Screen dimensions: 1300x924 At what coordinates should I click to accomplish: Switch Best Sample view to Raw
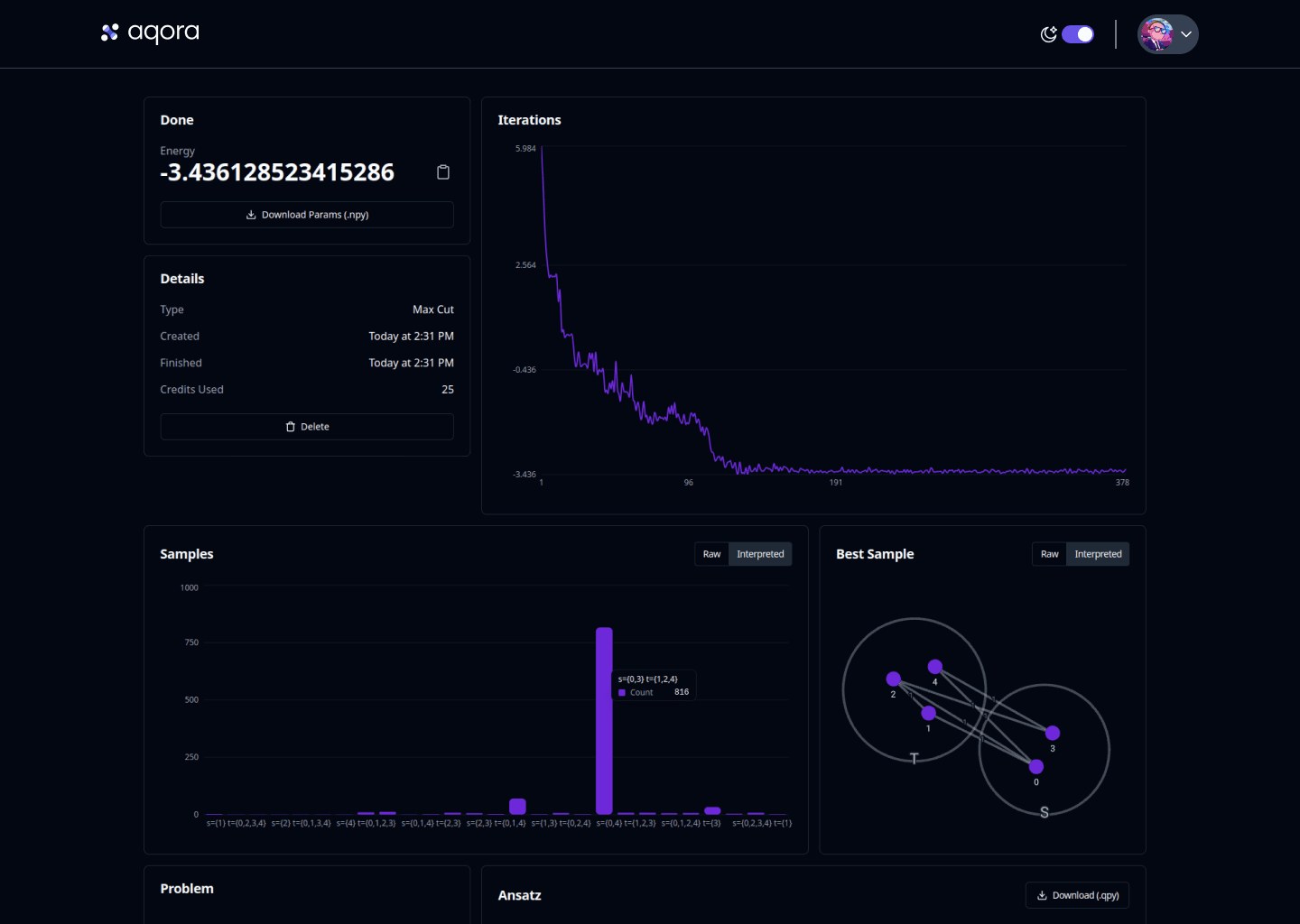1049,554
